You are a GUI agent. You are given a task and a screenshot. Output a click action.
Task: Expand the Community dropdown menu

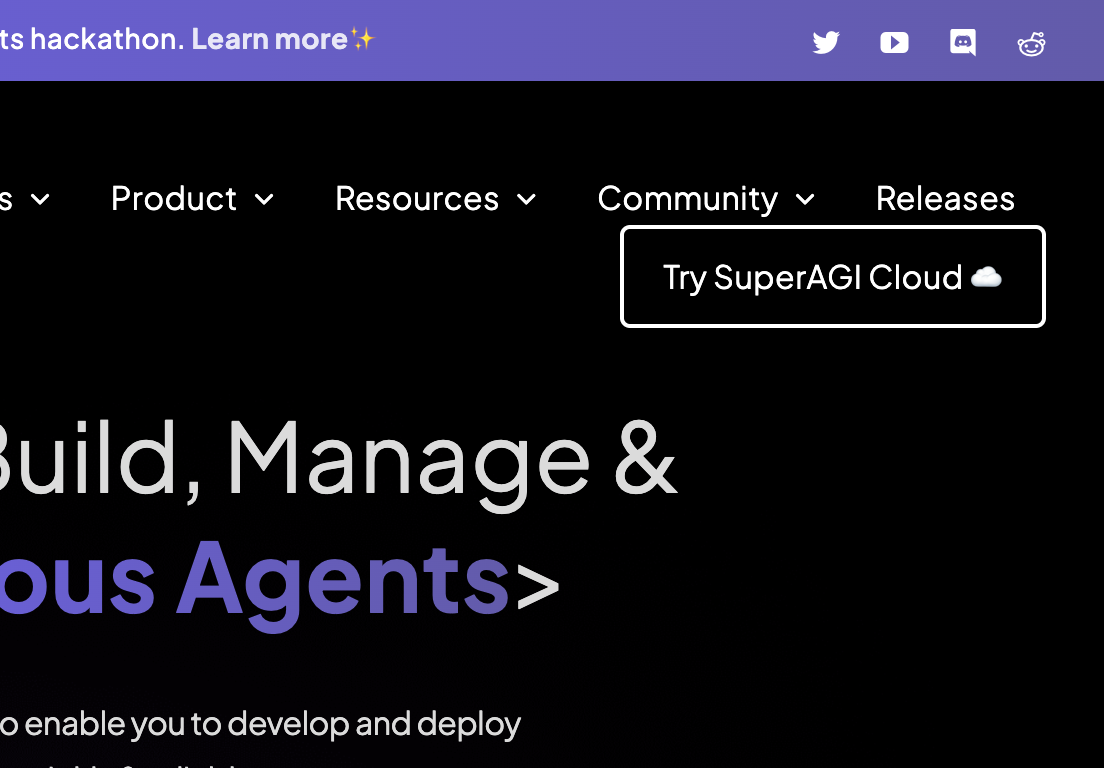[706, 199]
